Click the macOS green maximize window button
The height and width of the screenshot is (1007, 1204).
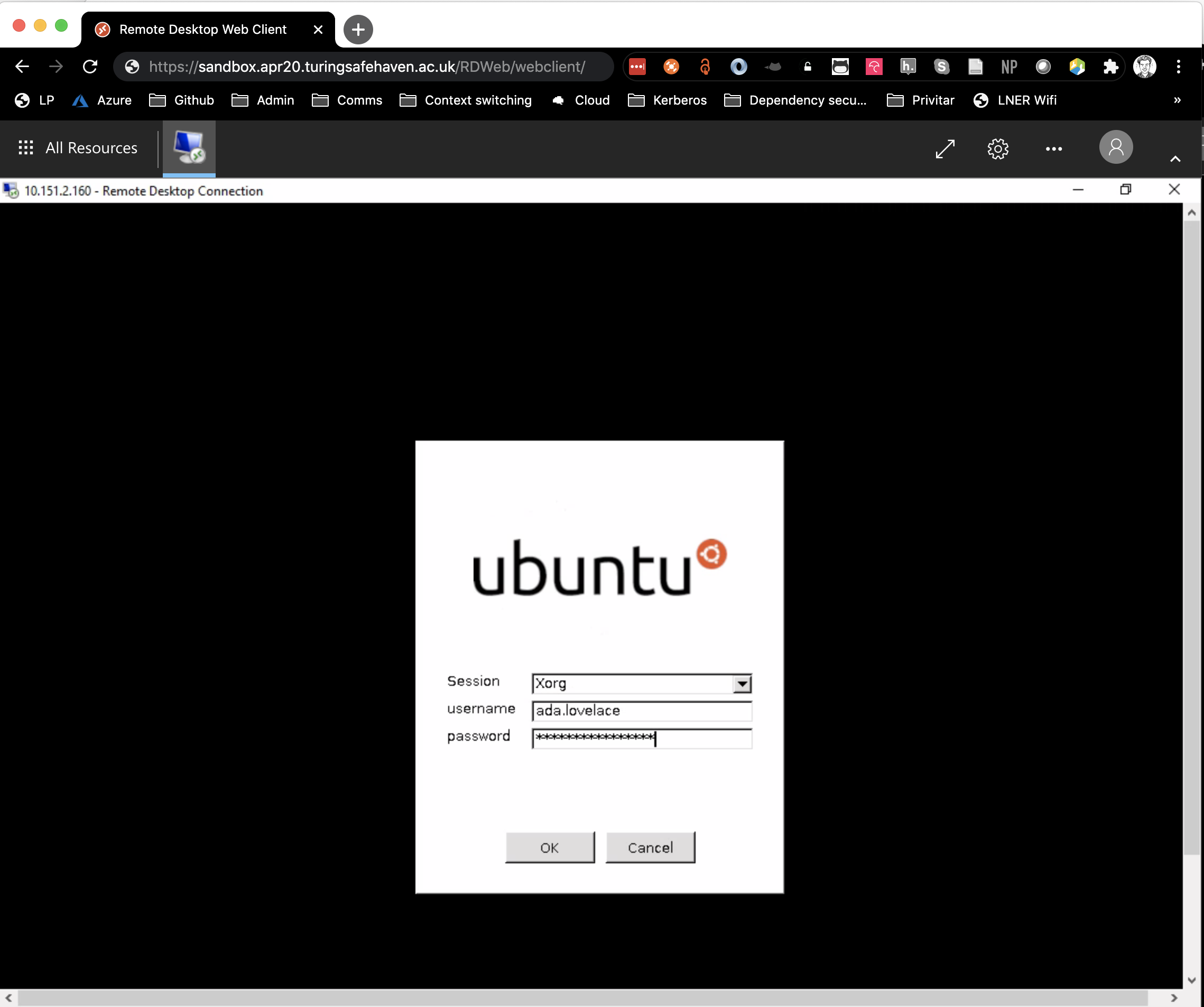(61, 26)
